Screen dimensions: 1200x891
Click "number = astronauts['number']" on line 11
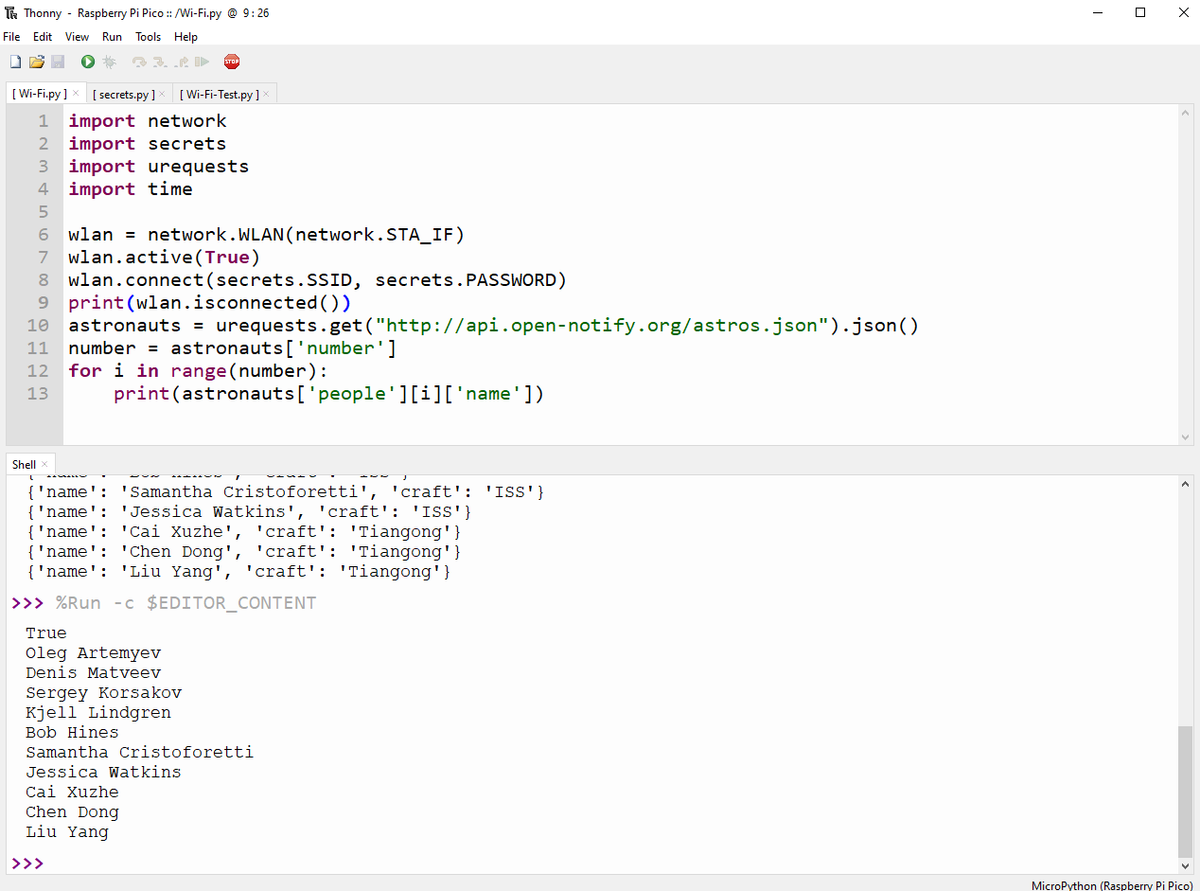click(x=233, y=349)
